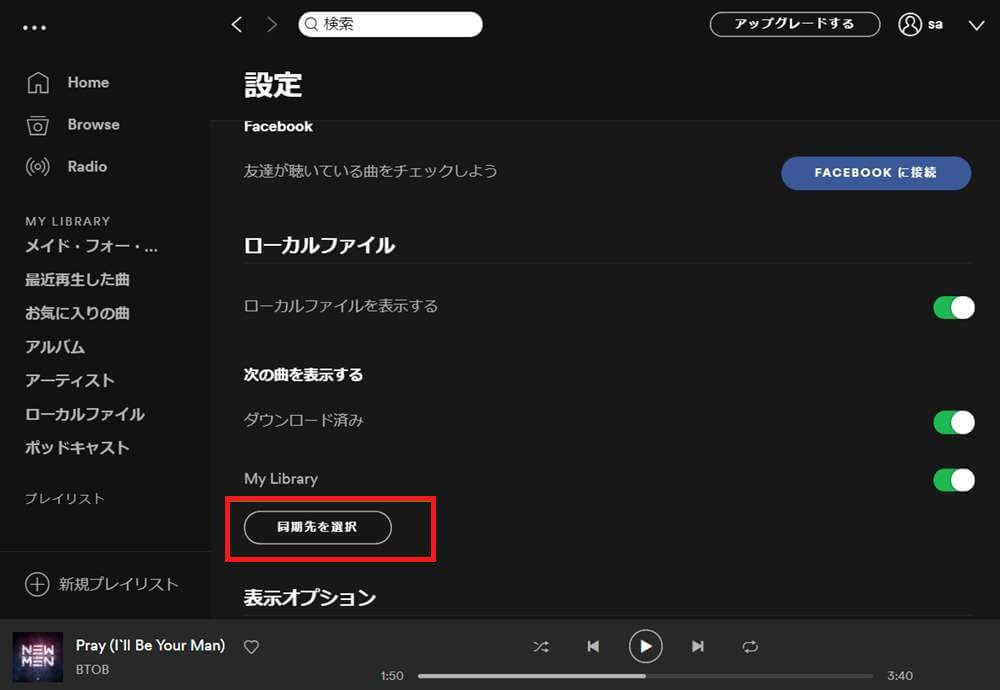Image resolution: width=1000 pixels, height=690 pixels.
Task: Seek within the playback progress bar
Action: pos(645,676)
